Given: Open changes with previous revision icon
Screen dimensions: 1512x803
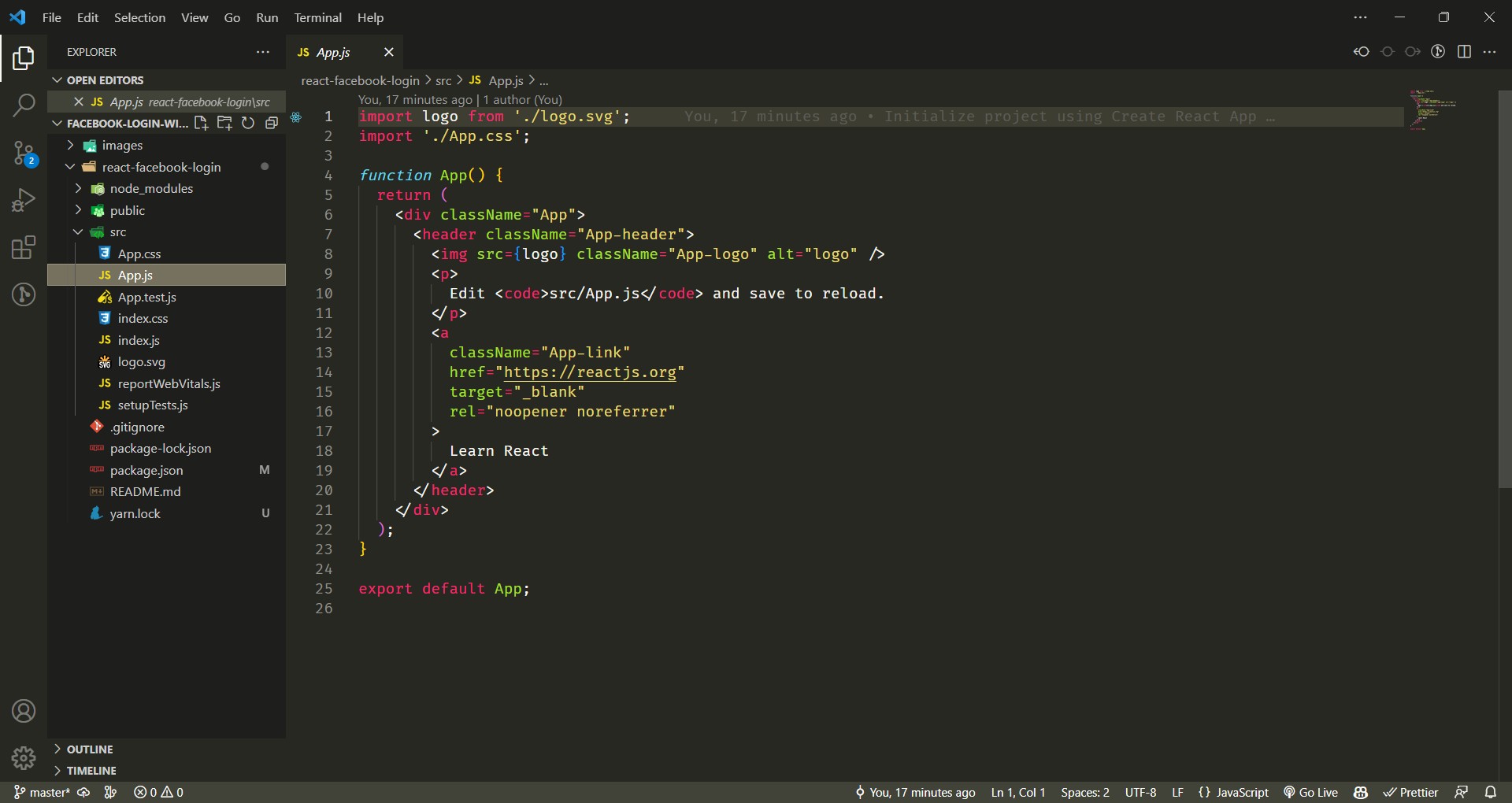Looking at the screenshot, I should pos(1362,52).
